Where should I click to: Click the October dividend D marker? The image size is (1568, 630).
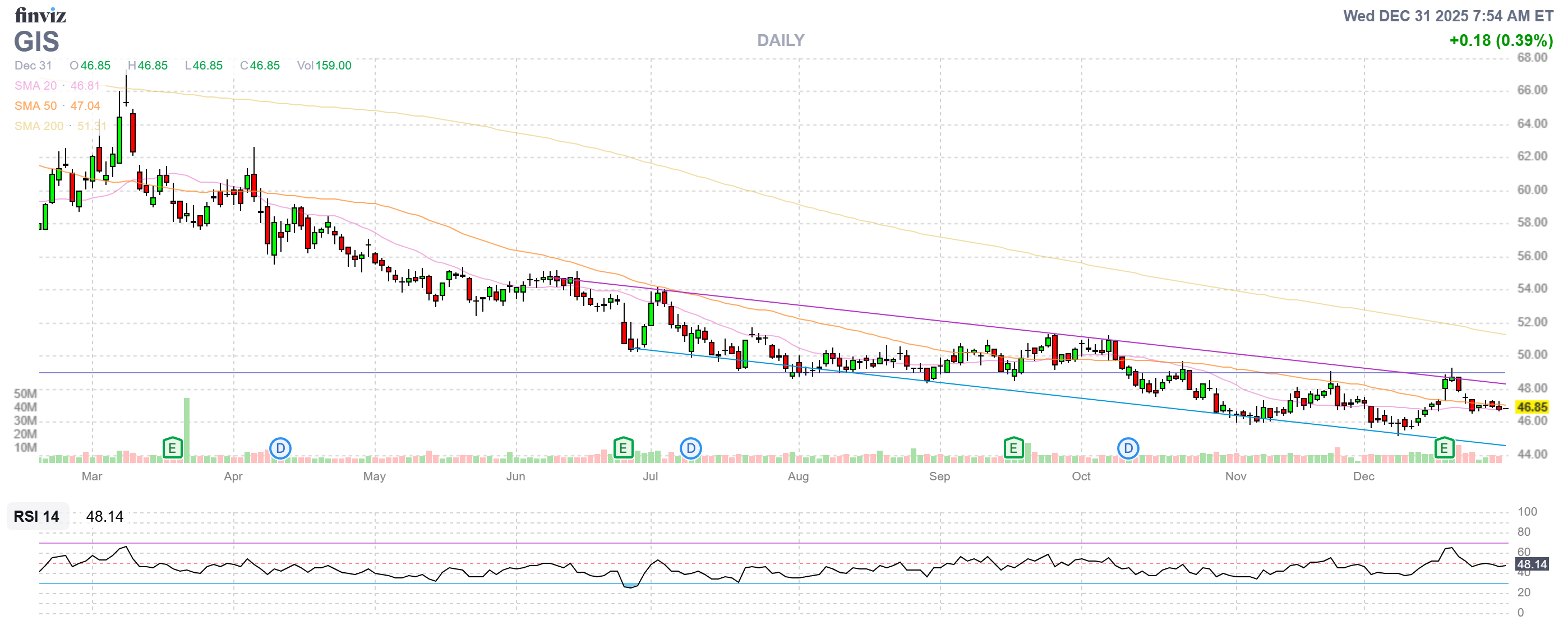pos(1128,449)
